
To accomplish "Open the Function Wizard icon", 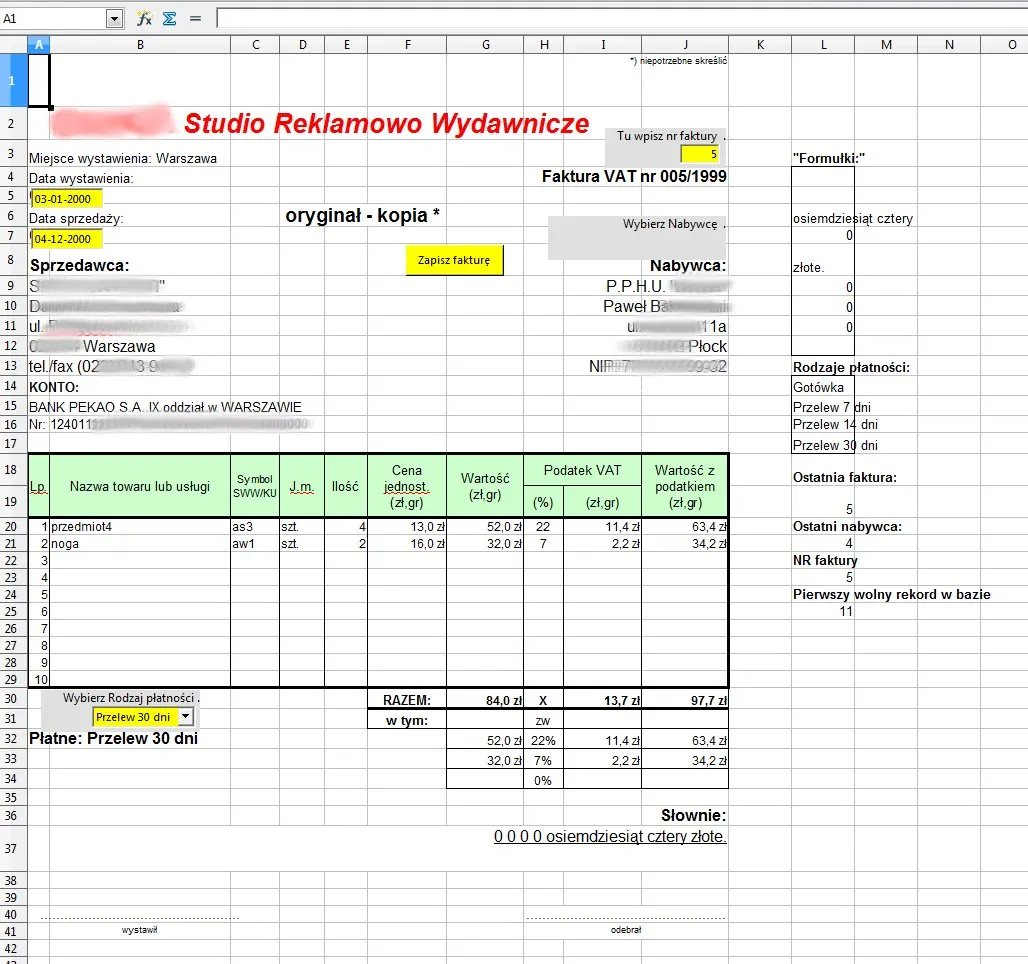I will 144,18.
